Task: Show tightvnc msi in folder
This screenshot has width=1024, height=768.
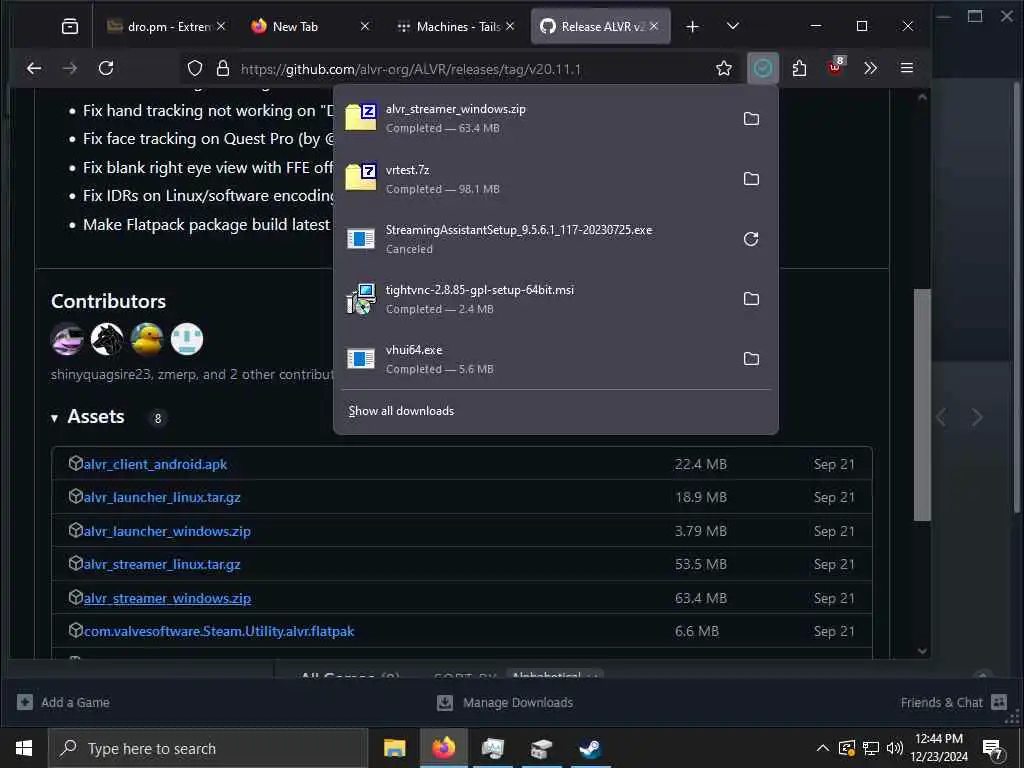Action: click(751, 298)
